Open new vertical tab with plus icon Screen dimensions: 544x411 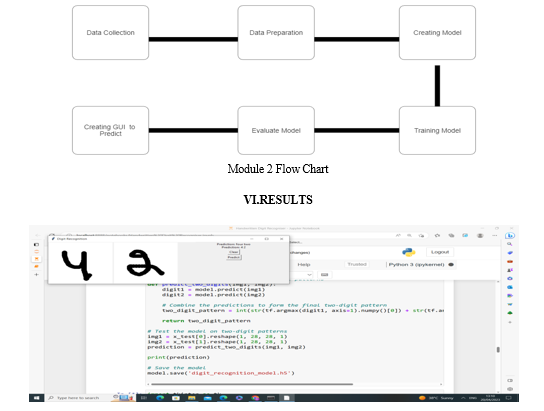coord(36,274)
